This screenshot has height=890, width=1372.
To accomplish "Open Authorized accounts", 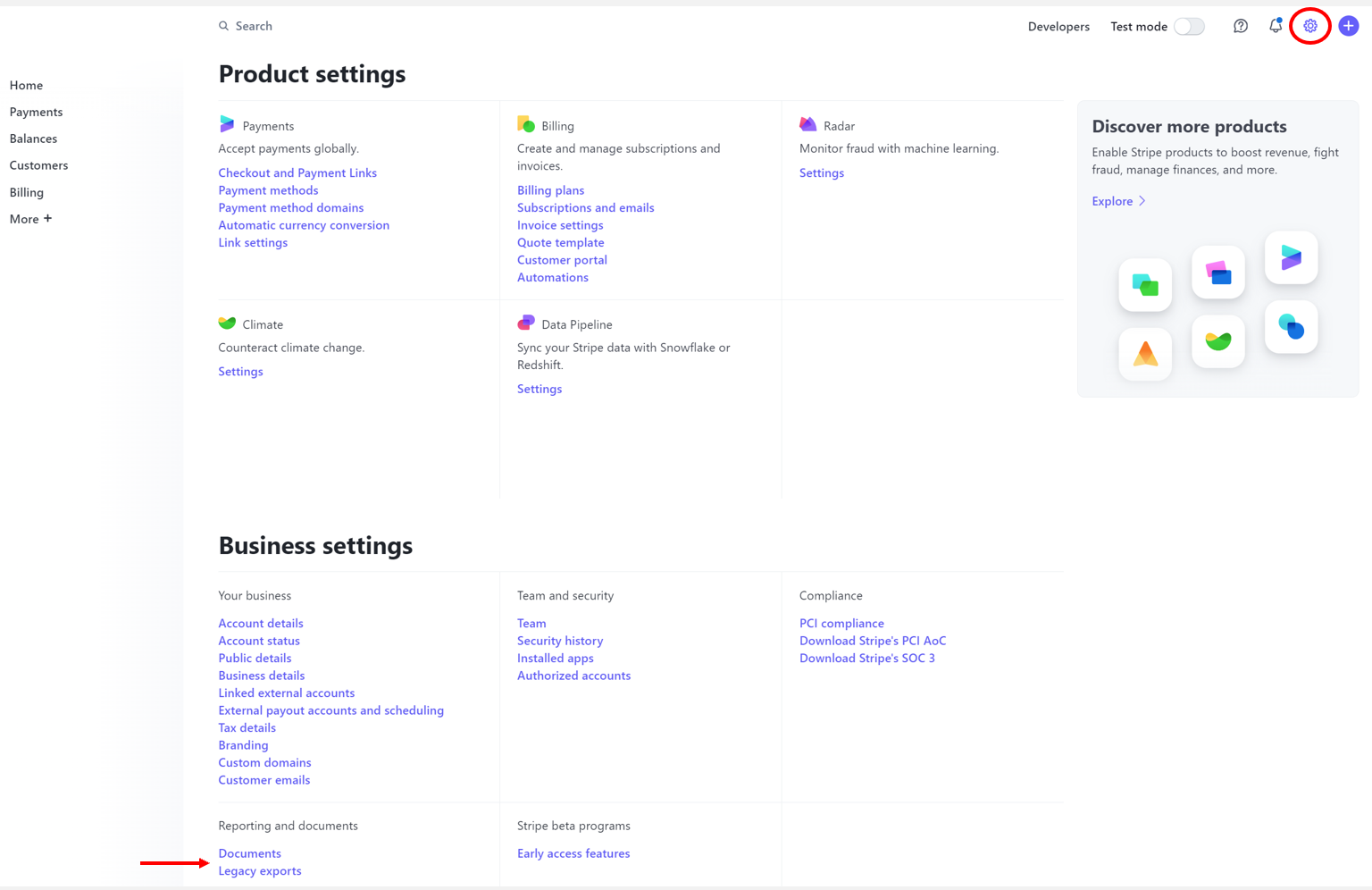I will tap(573, 676).
